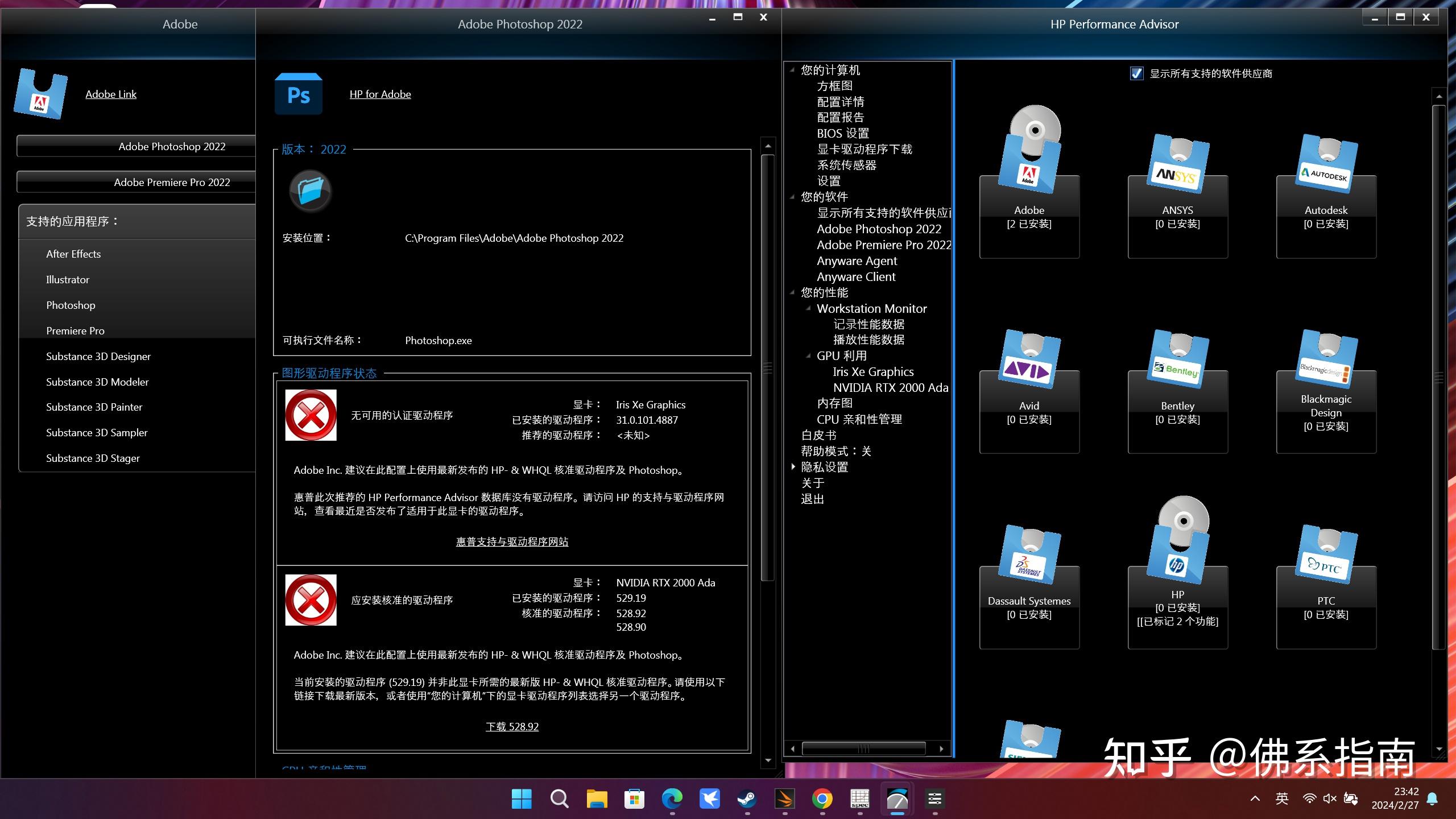Open taskbar Search

point(559,799)
